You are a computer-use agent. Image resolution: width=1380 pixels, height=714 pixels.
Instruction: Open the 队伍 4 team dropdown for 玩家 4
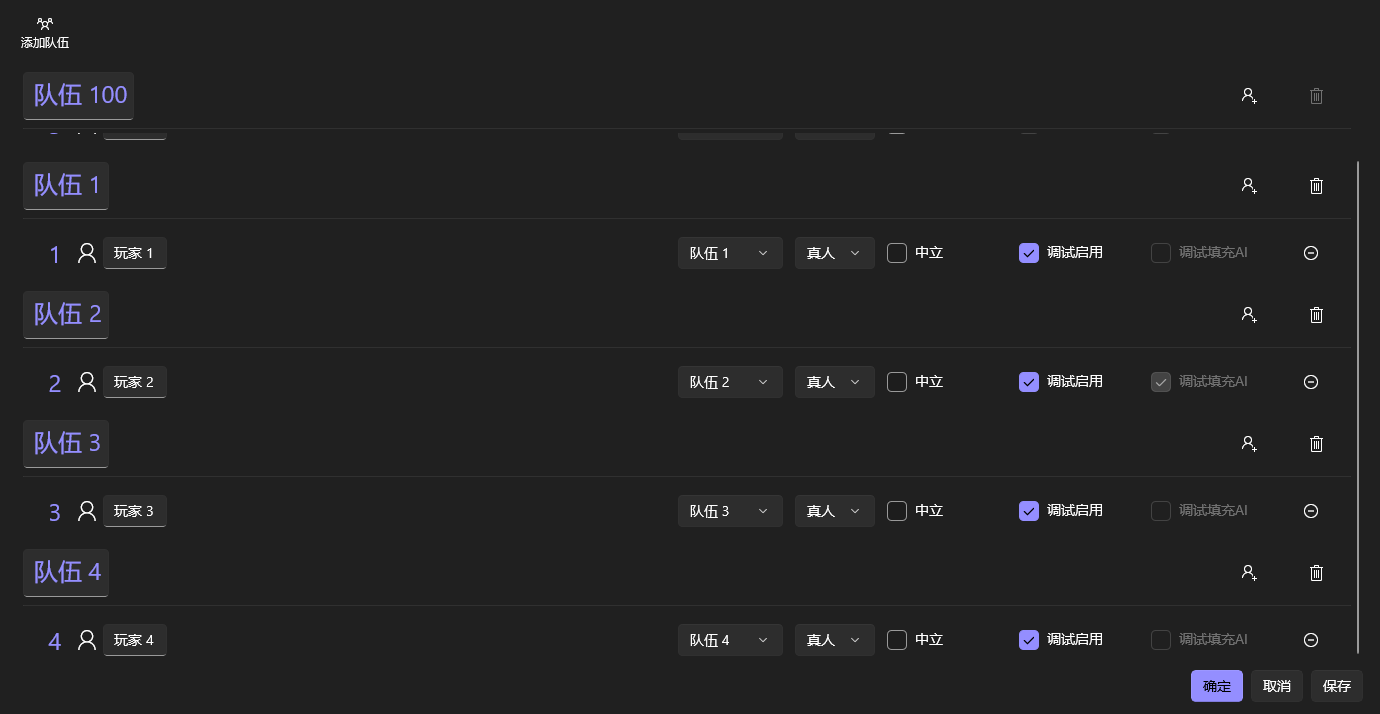click(x=730, y=640)
